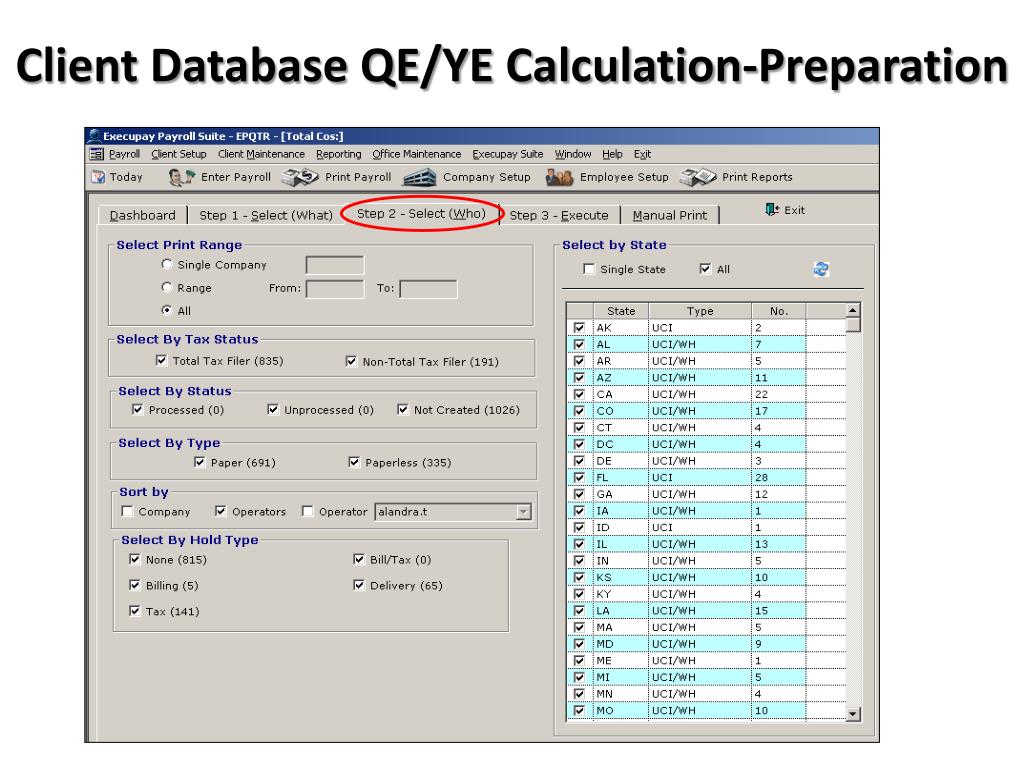Open the Client Setup menu

point(178,154)
